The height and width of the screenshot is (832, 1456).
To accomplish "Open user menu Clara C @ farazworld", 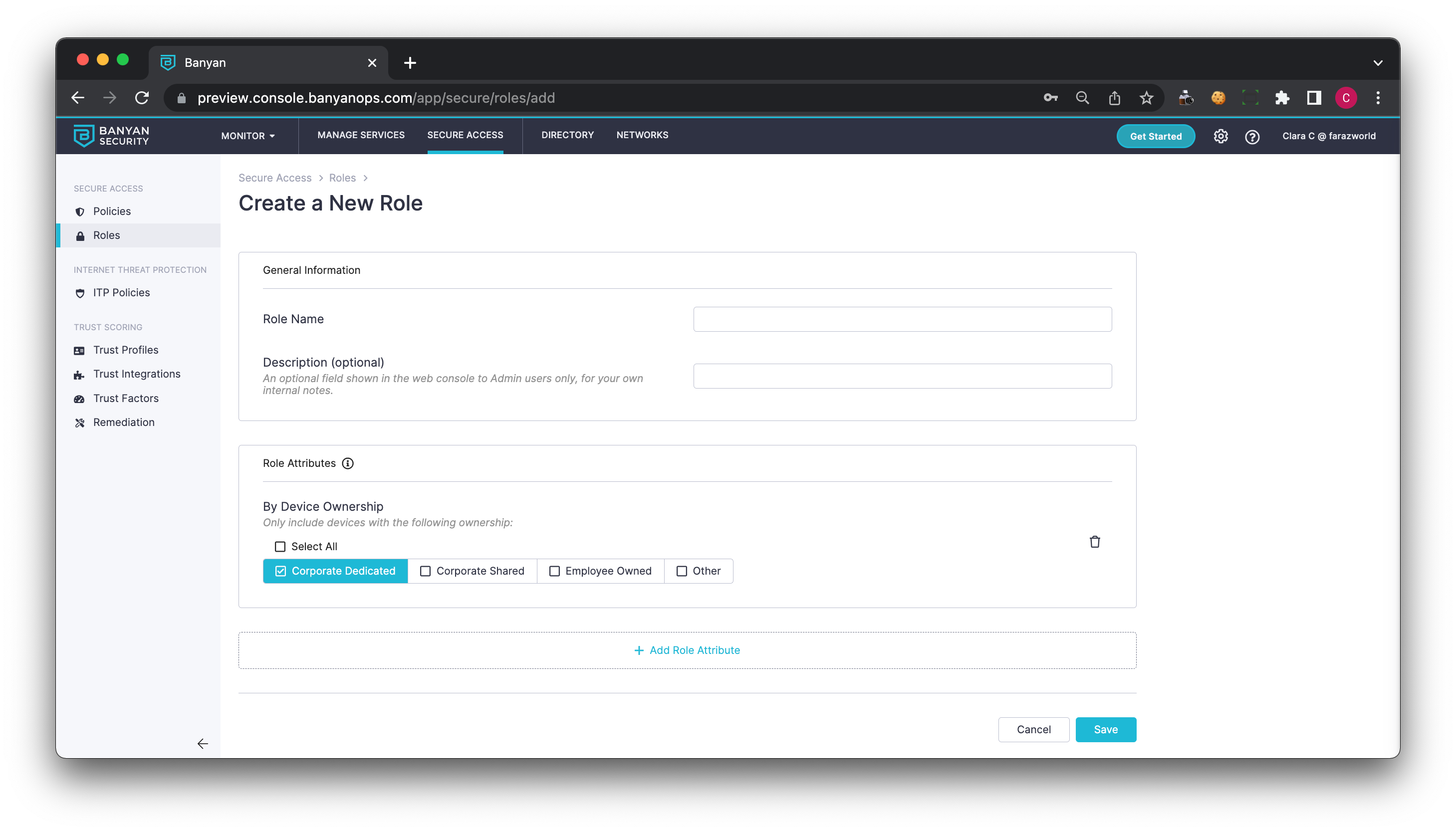I will pyautogui.click(x=1329, y=136).
